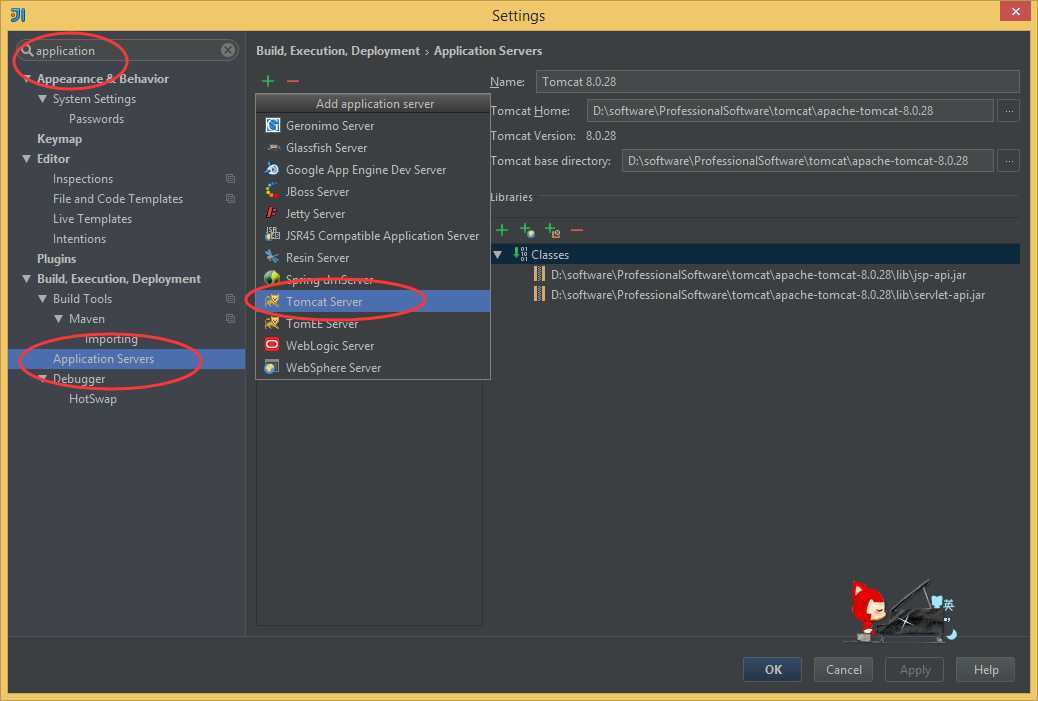Click the OK button
Screen dimensions: 1038x701
(x=773, y=669)
